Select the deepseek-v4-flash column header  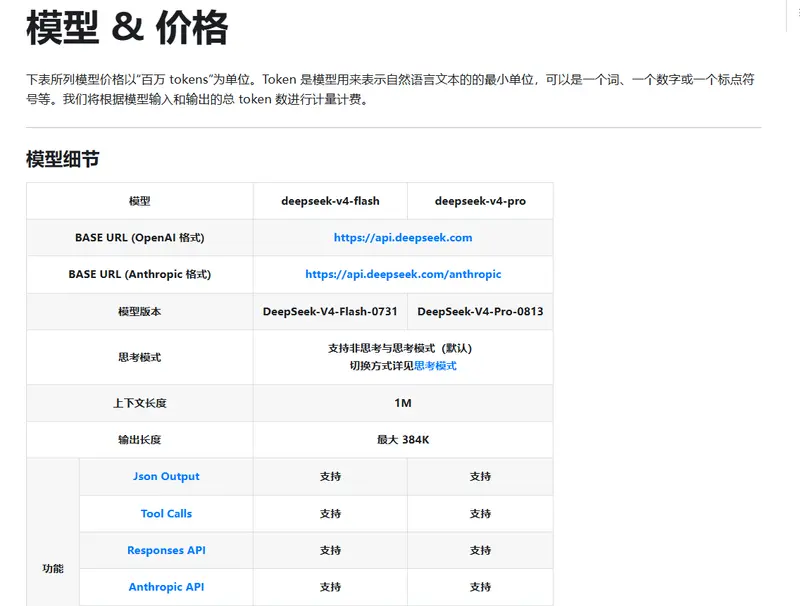(x=330, y=201)
